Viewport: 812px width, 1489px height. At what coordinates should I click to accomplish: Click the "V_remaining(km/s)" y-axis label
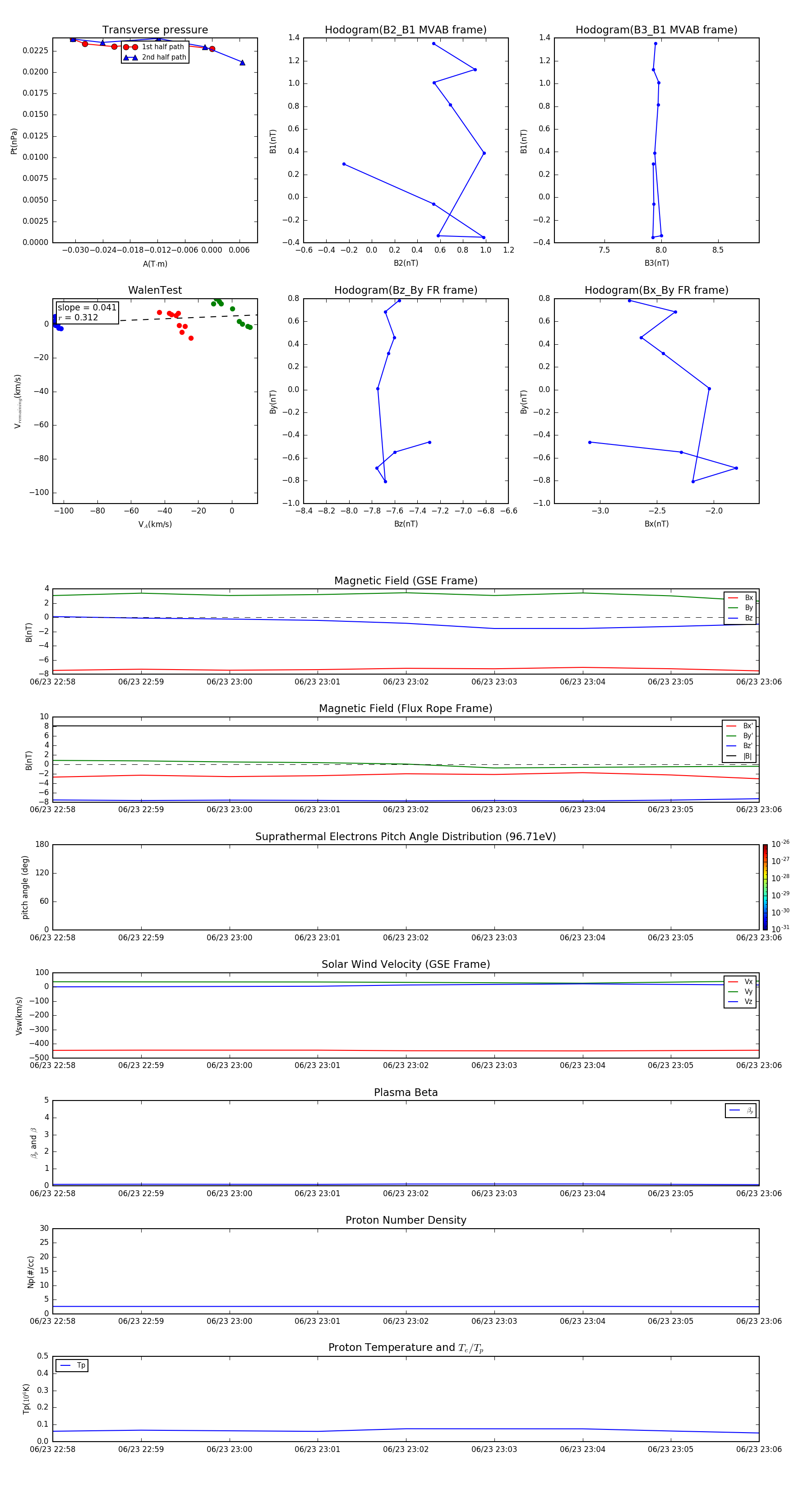(18, 401)
